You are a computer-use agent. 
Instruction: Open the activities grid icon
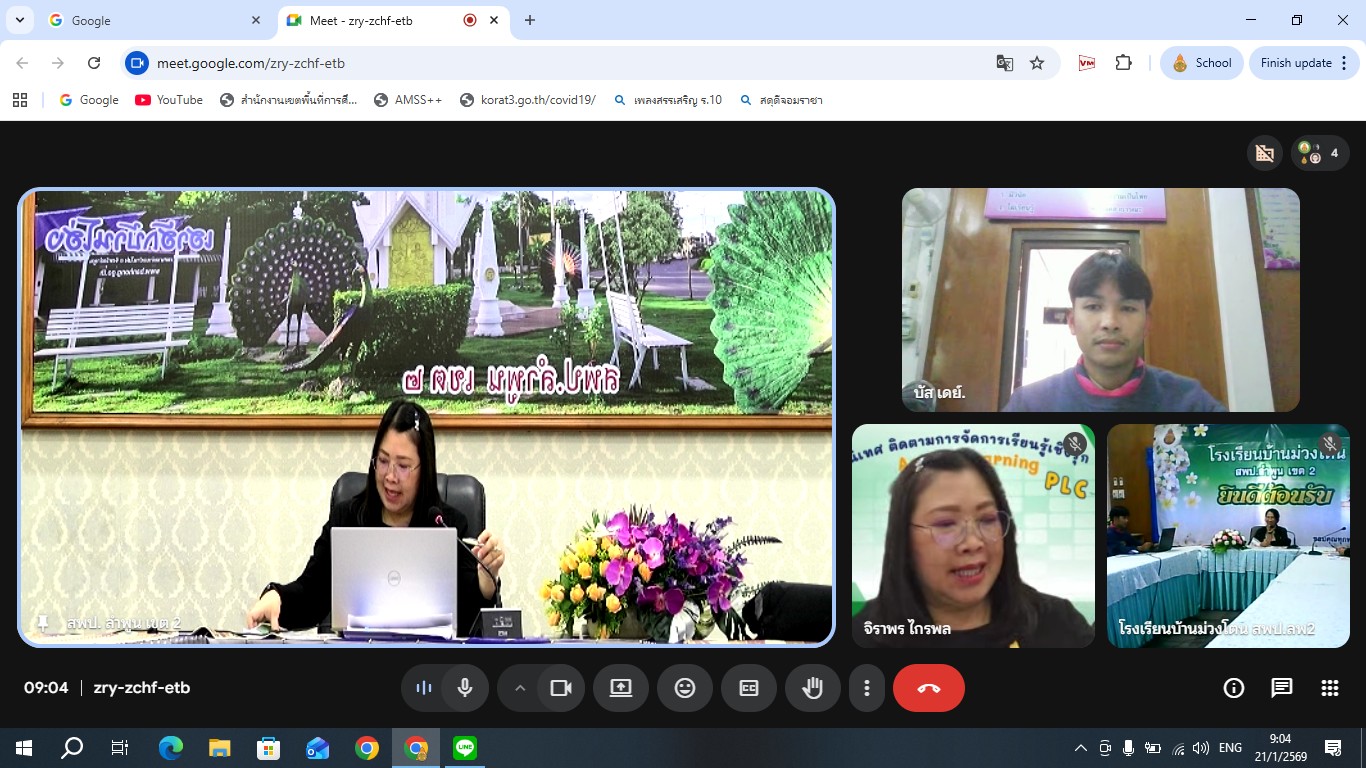click(x=1329, y=688)
